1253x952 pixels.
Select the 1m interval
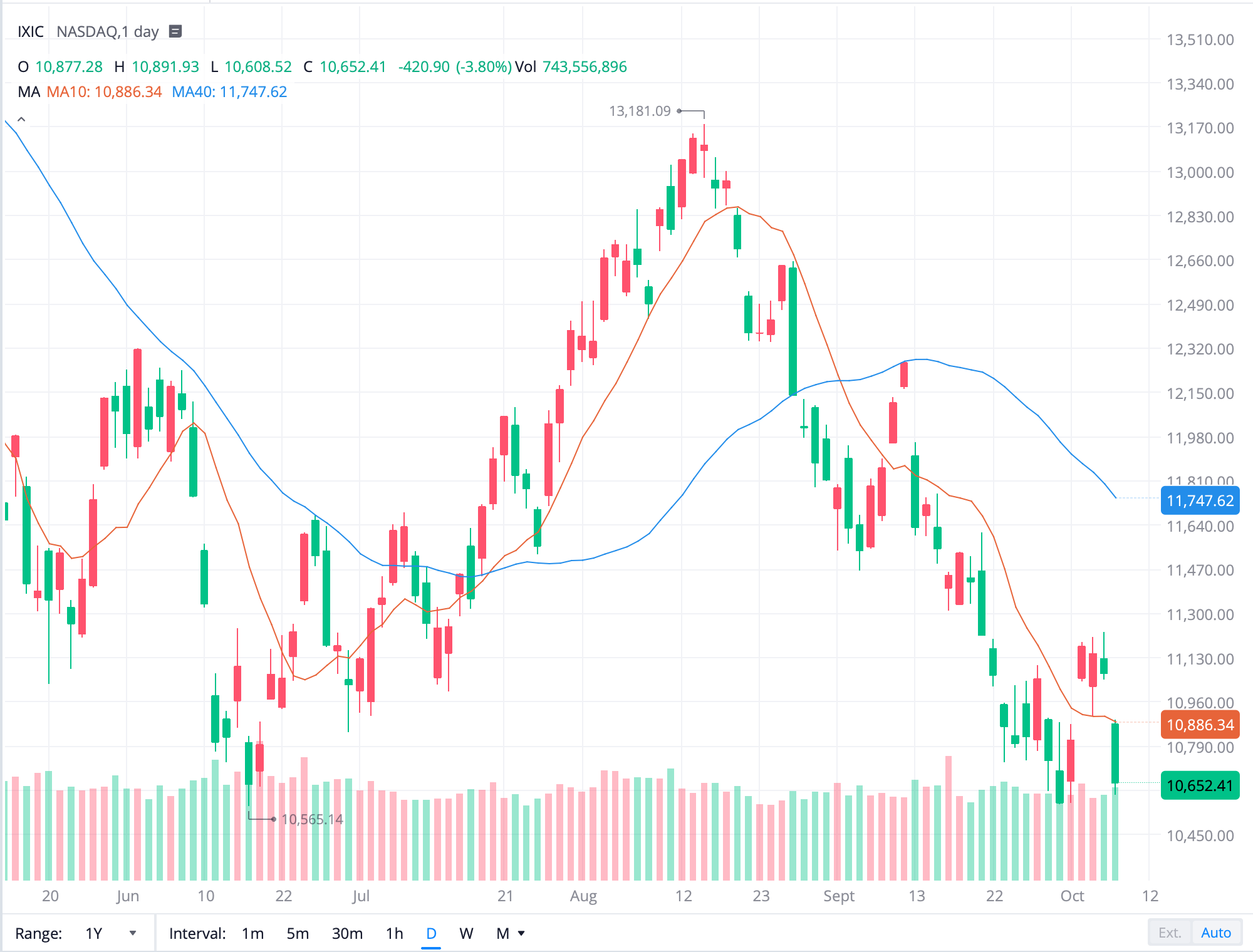[252, 933]
